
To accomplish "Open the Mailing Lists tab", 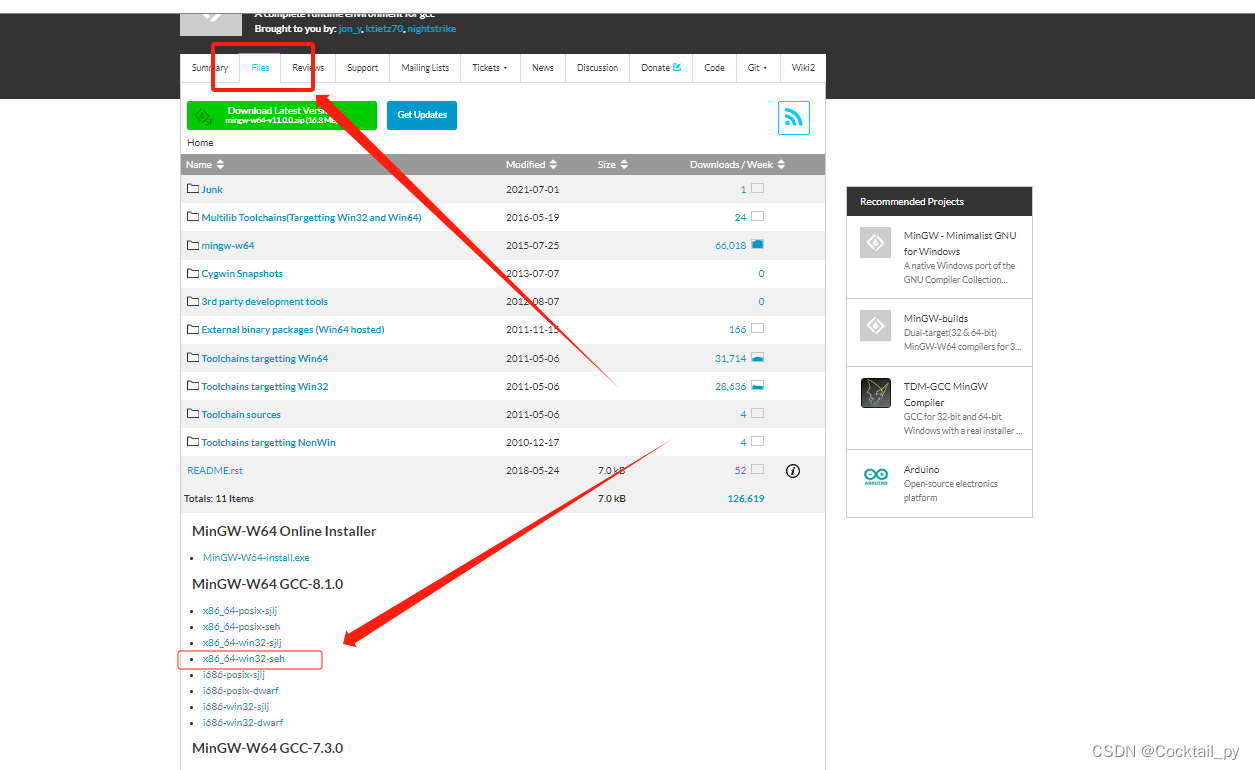I will (425, 68).
